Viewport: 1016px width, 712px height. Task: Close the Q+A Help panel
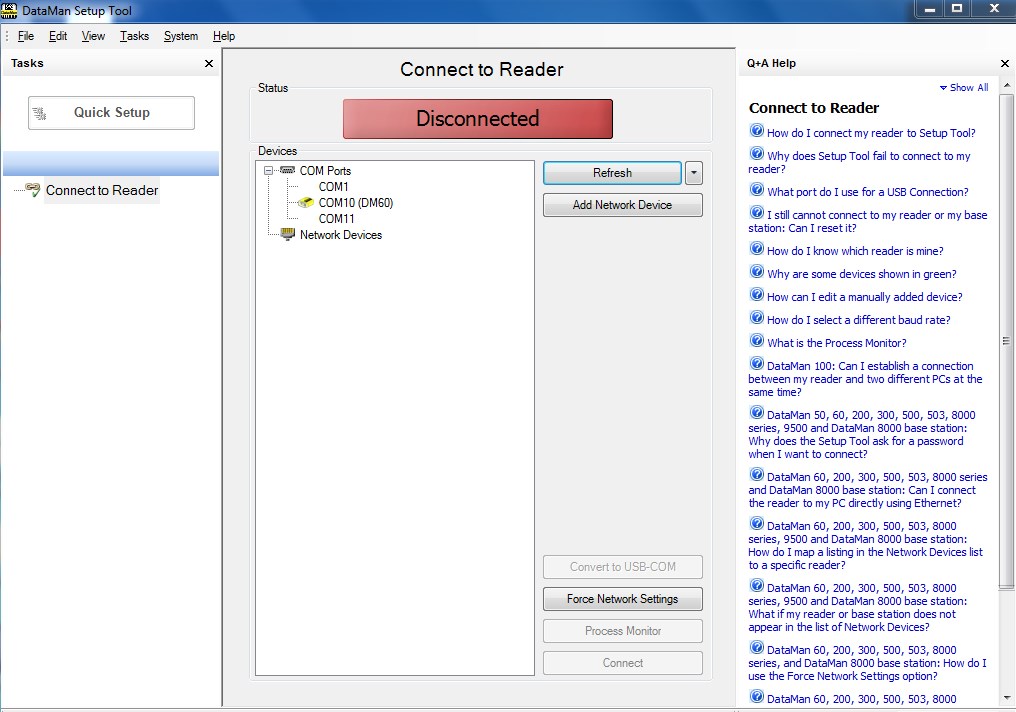1005,63
